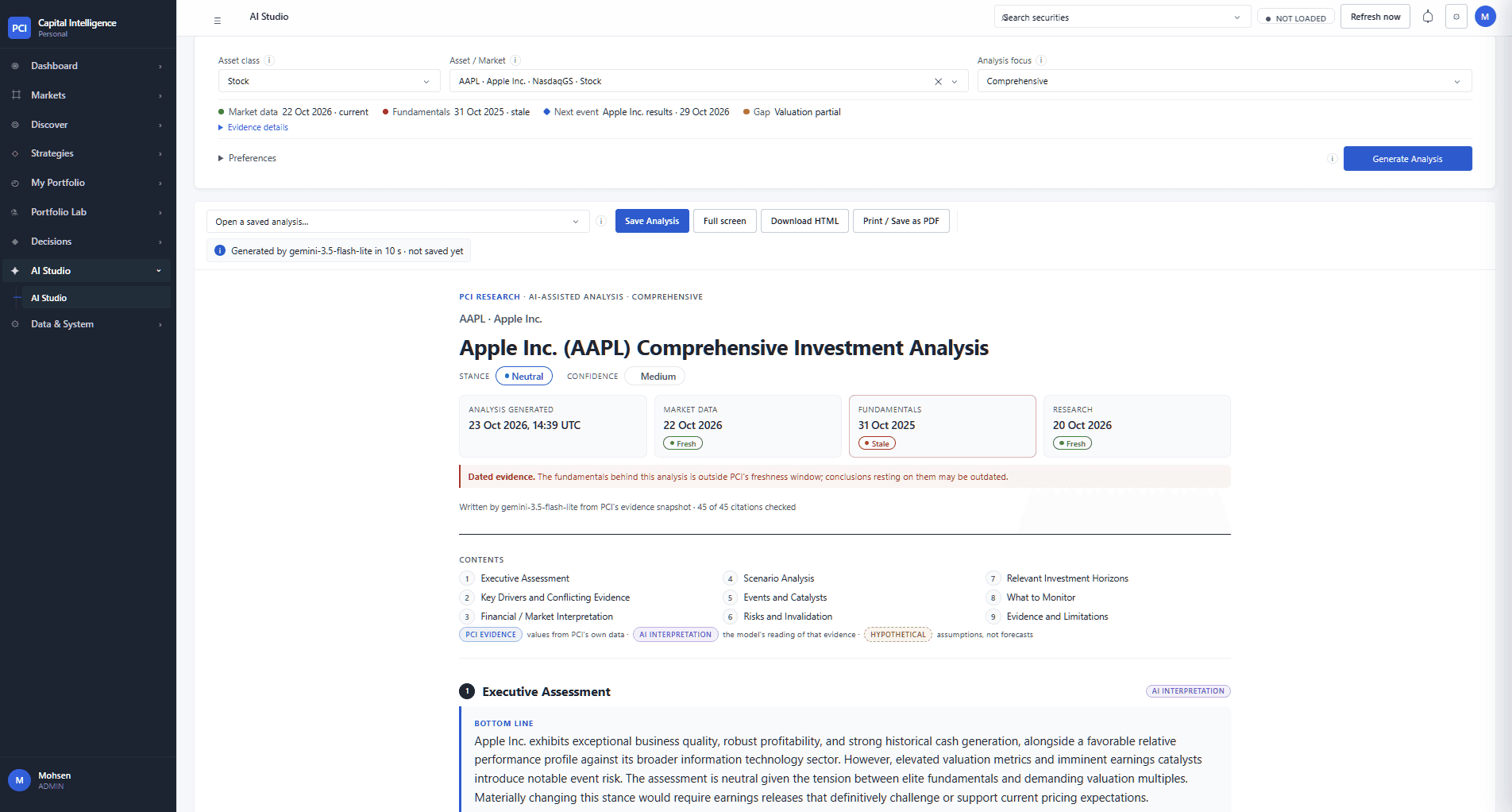Open the user avatar M menu

click(x=1485, y=17)
